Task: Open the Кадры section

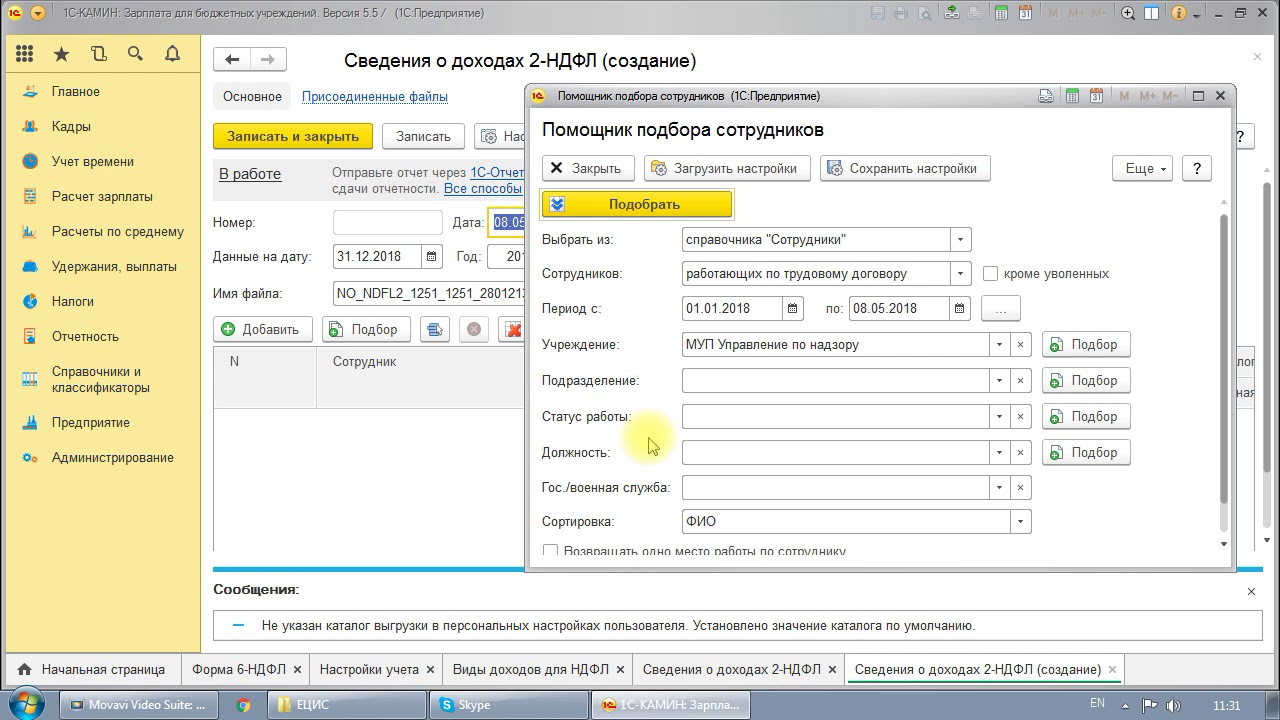Action: tap(71, 127)
